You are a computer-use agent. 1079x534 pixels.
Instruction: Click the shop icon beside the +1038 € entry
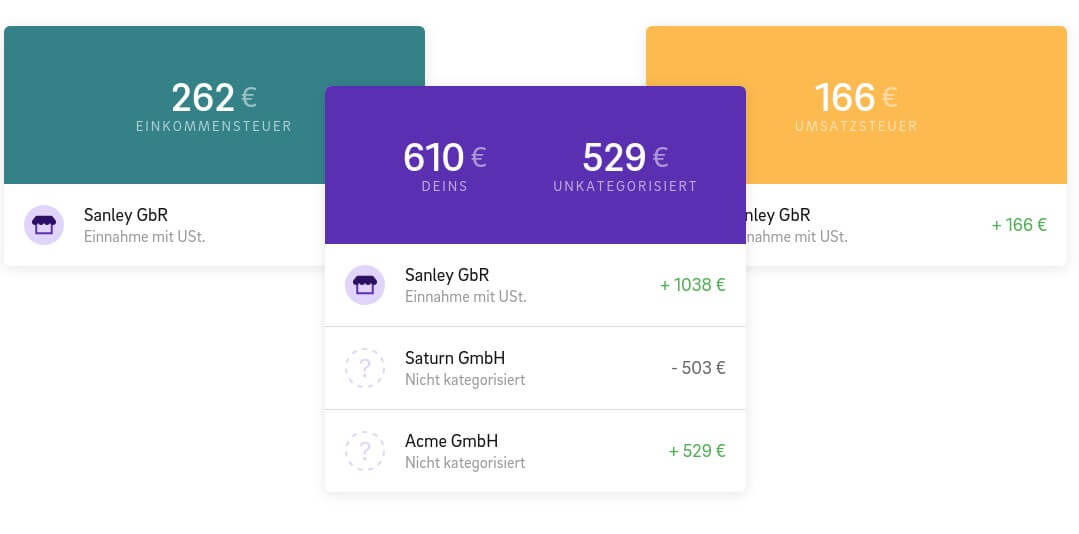(x=365, y=285)
